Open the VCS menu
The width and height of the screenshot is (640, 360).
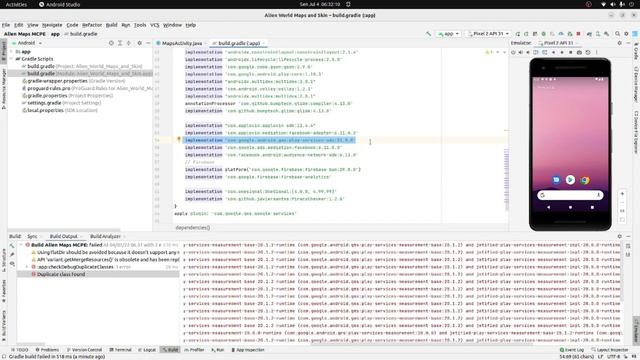pos(155,25)
